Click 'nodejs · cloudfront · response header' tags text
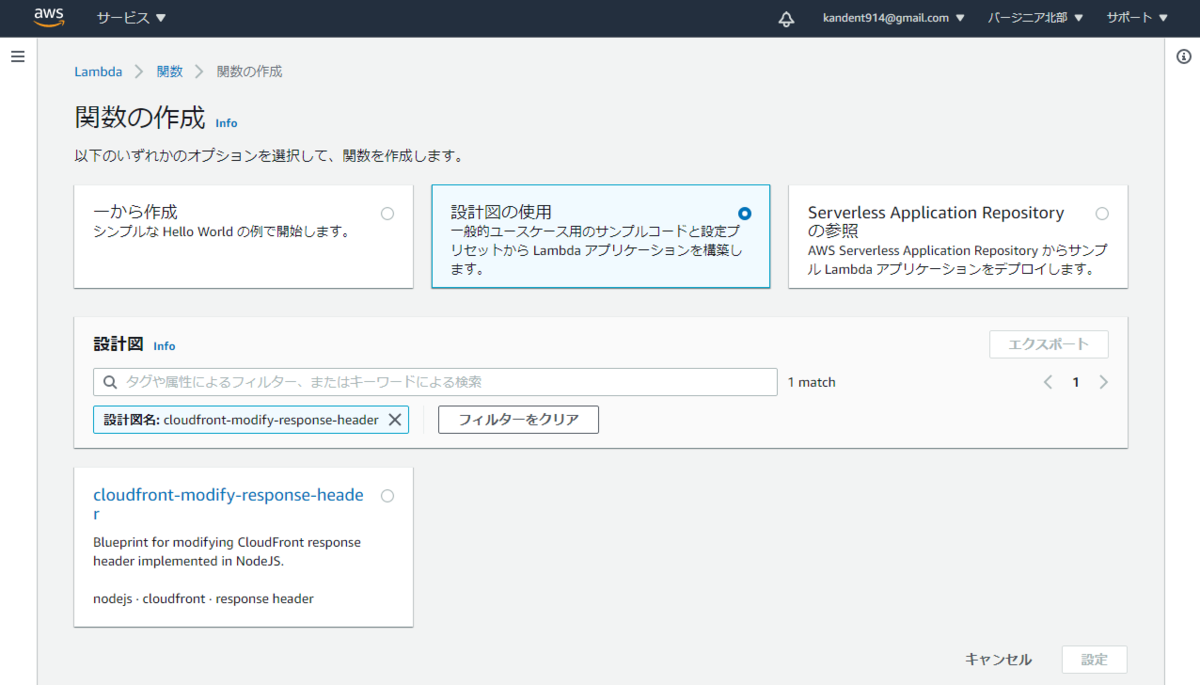The image size is (1200, 685). coord(203,599)
